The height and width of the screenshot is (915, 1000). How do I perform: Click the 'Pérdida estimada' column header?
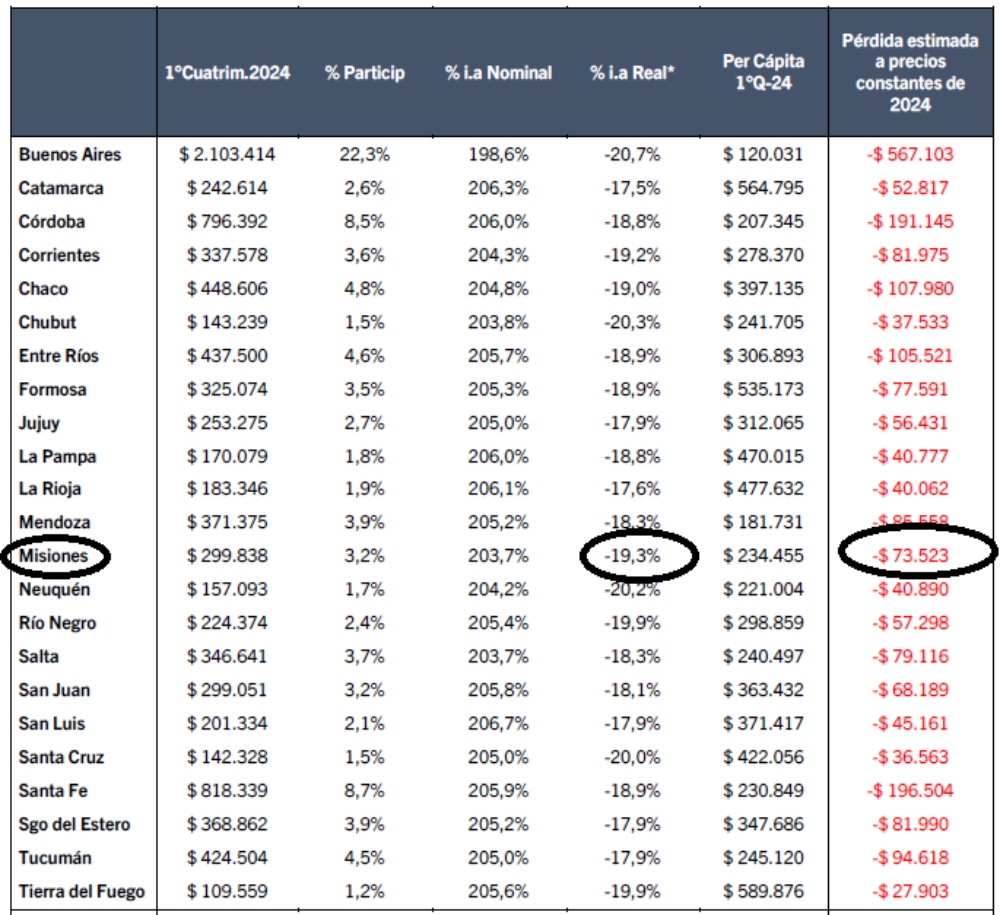tap(909, 72)
